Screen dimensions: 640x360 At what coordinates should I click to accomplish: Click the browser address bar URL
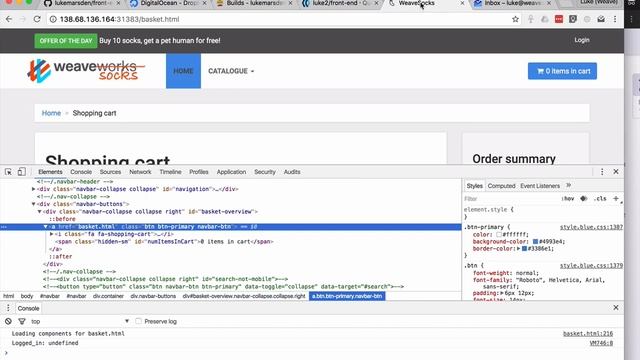point(119,19)
